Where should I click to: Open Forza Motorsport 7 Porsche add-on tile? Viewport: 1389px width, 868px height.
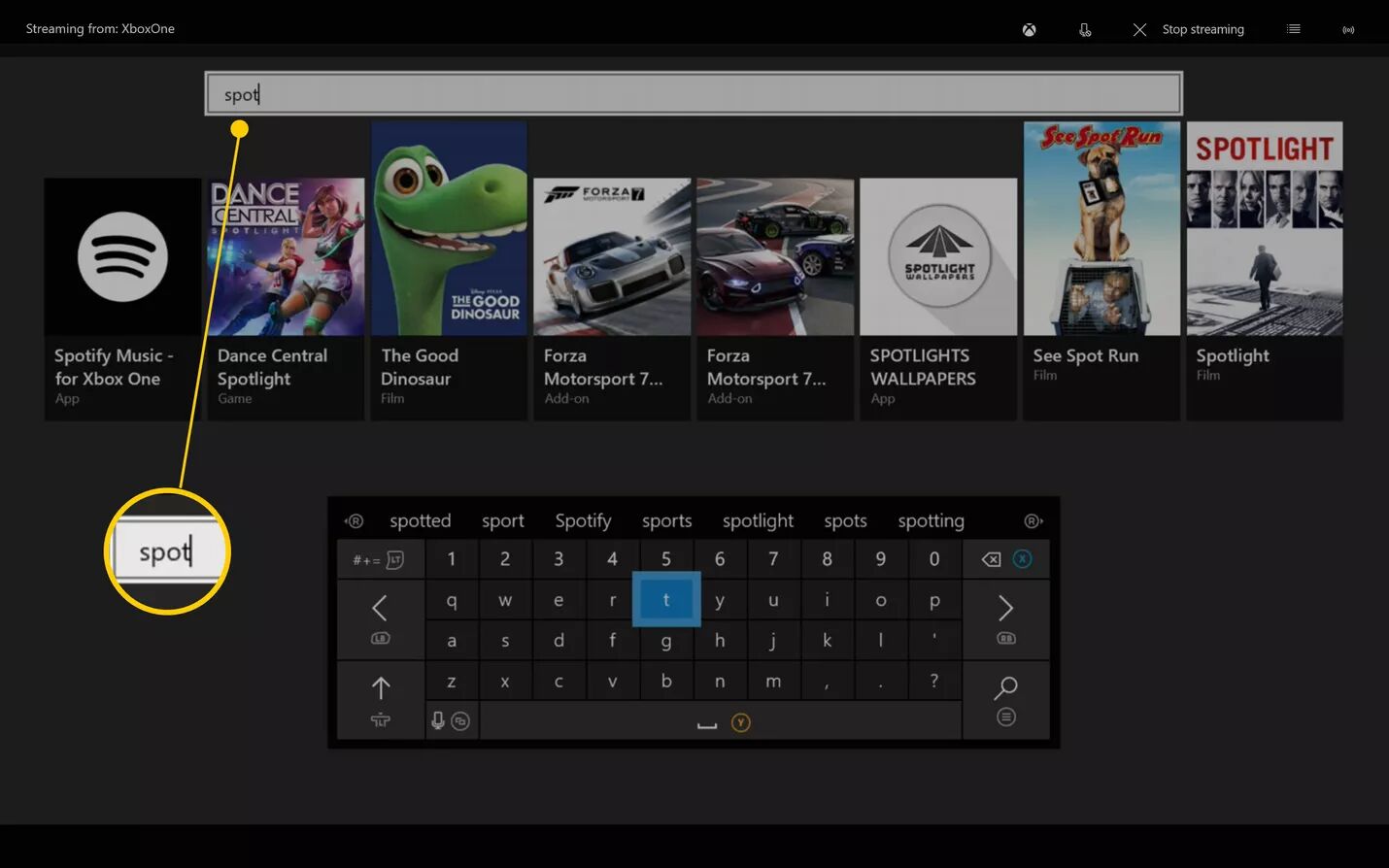click(612, 299)
